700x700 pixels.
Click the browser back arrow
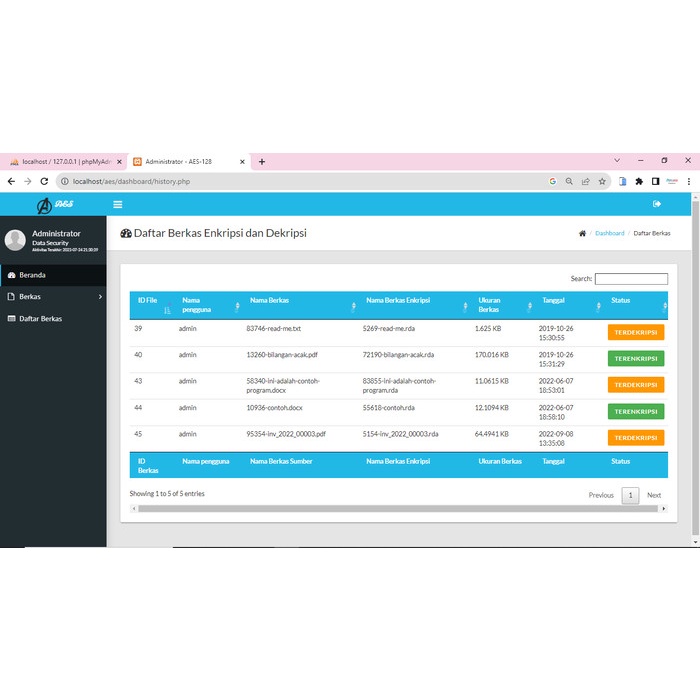click(11, 181)
